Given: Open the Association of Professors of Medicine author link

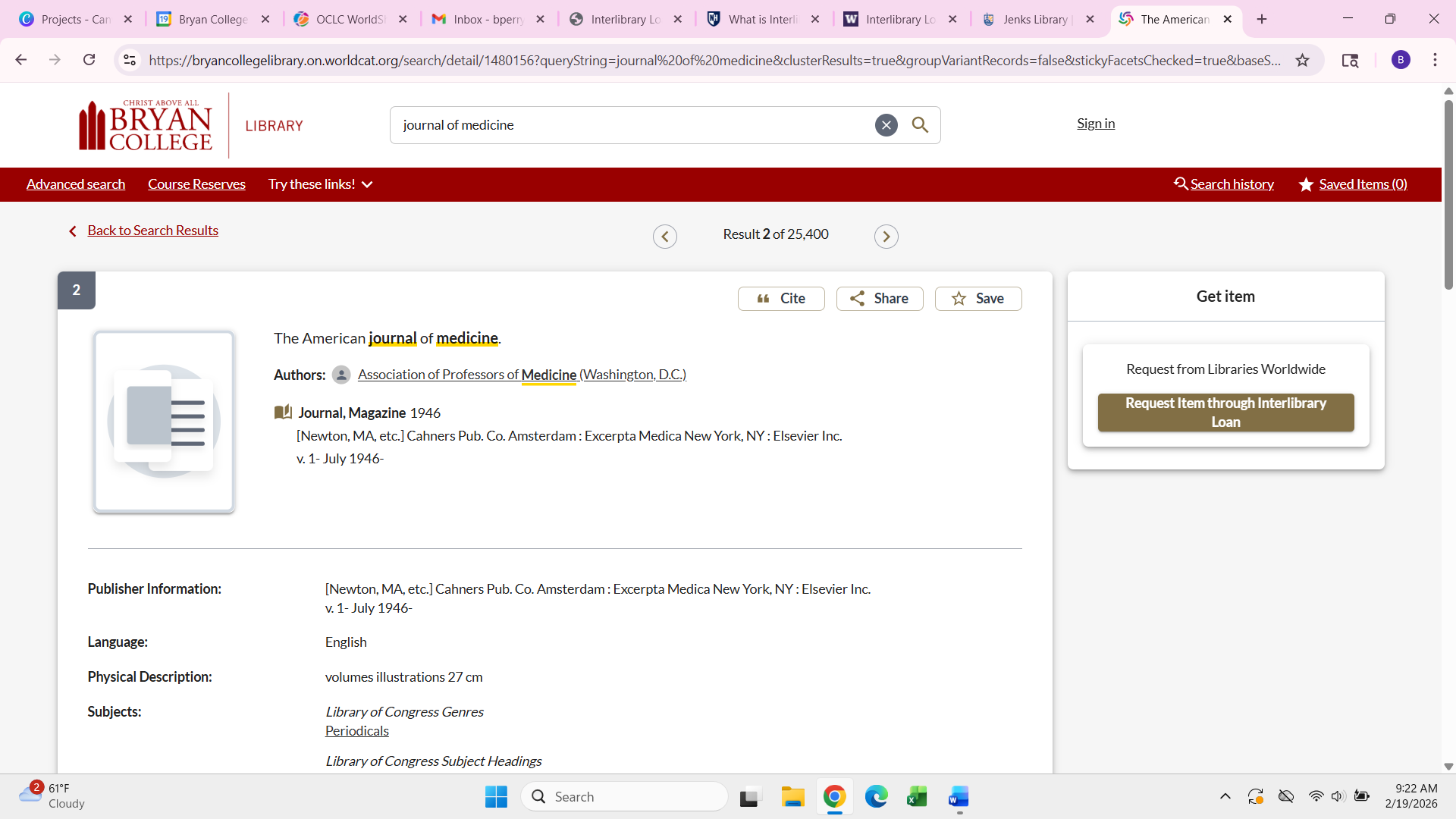Looking at the screenshot, I should 522,375.
